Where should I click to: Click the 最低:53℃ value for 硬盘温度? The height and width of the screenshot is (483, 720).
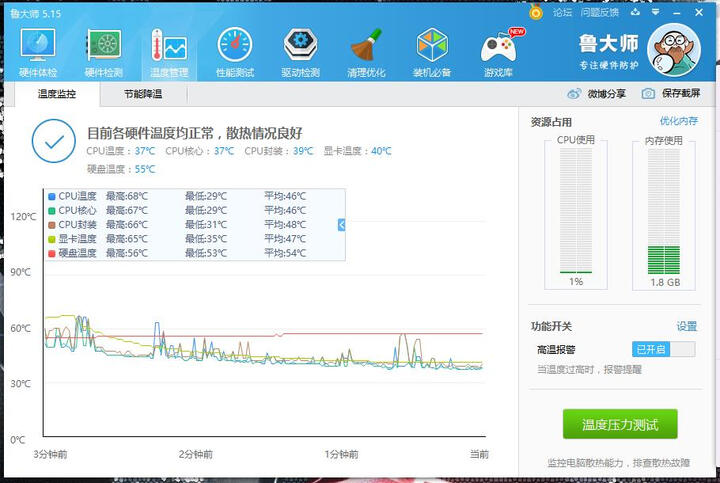[206, 253]
